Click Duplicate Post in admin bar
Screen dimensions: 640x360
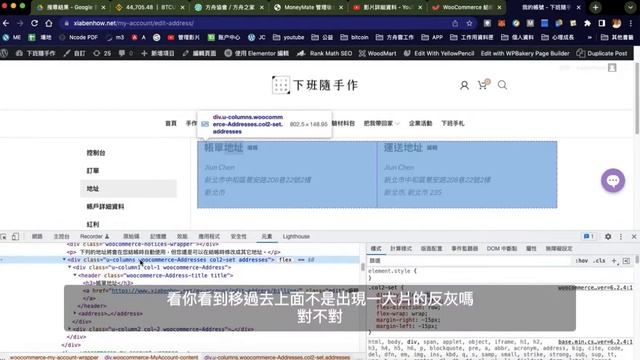[x=602, y=53]
